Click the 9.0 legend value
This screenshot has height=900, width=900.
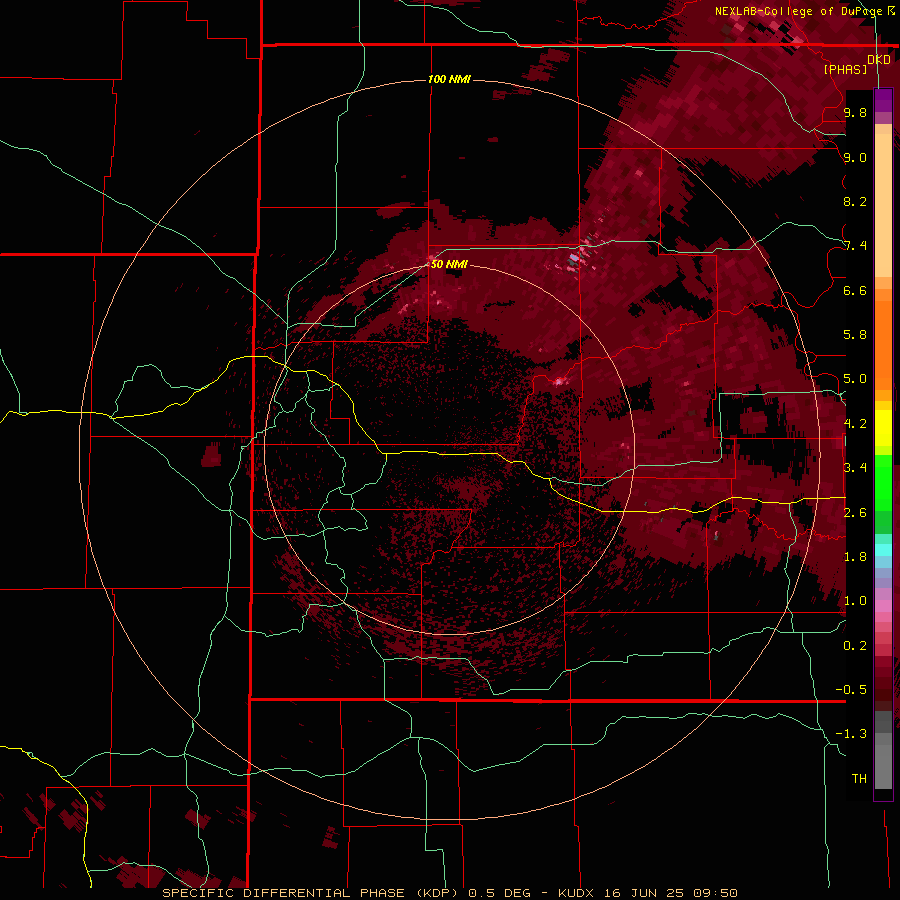click(x=855, y=157)
